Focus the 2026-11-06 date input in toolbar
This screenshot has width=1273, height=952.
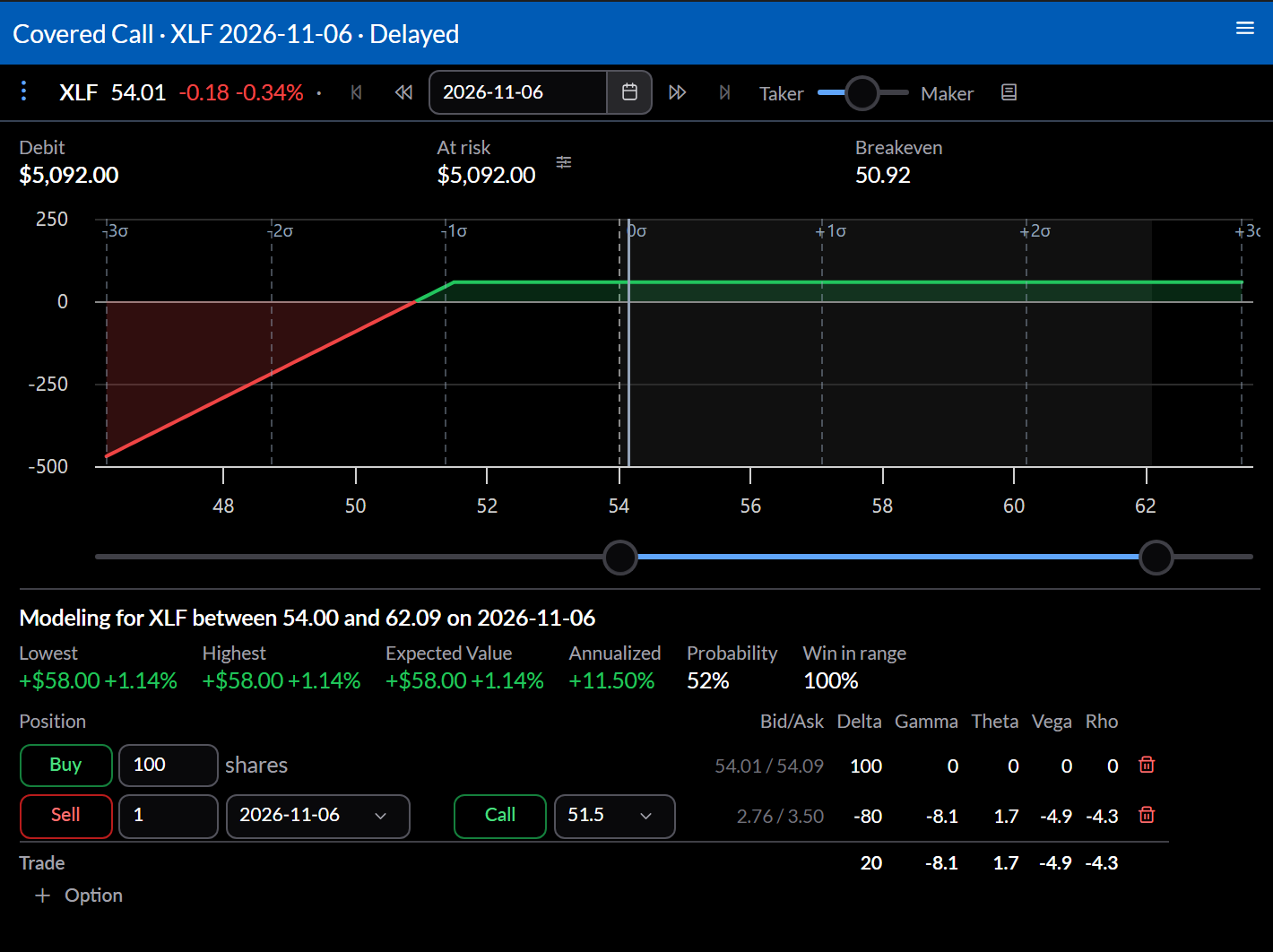pyautogui.click(x=518, y=92)
